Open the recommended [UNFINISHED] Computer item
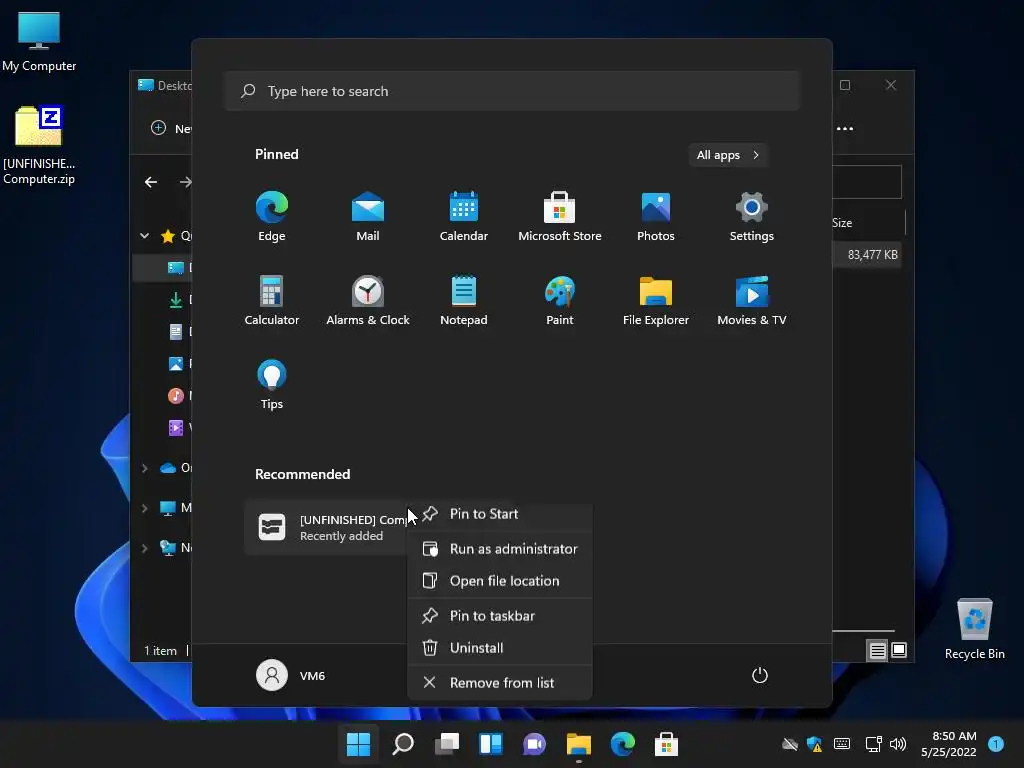This screenshot has height=768, width=1024. coord(327,527)
